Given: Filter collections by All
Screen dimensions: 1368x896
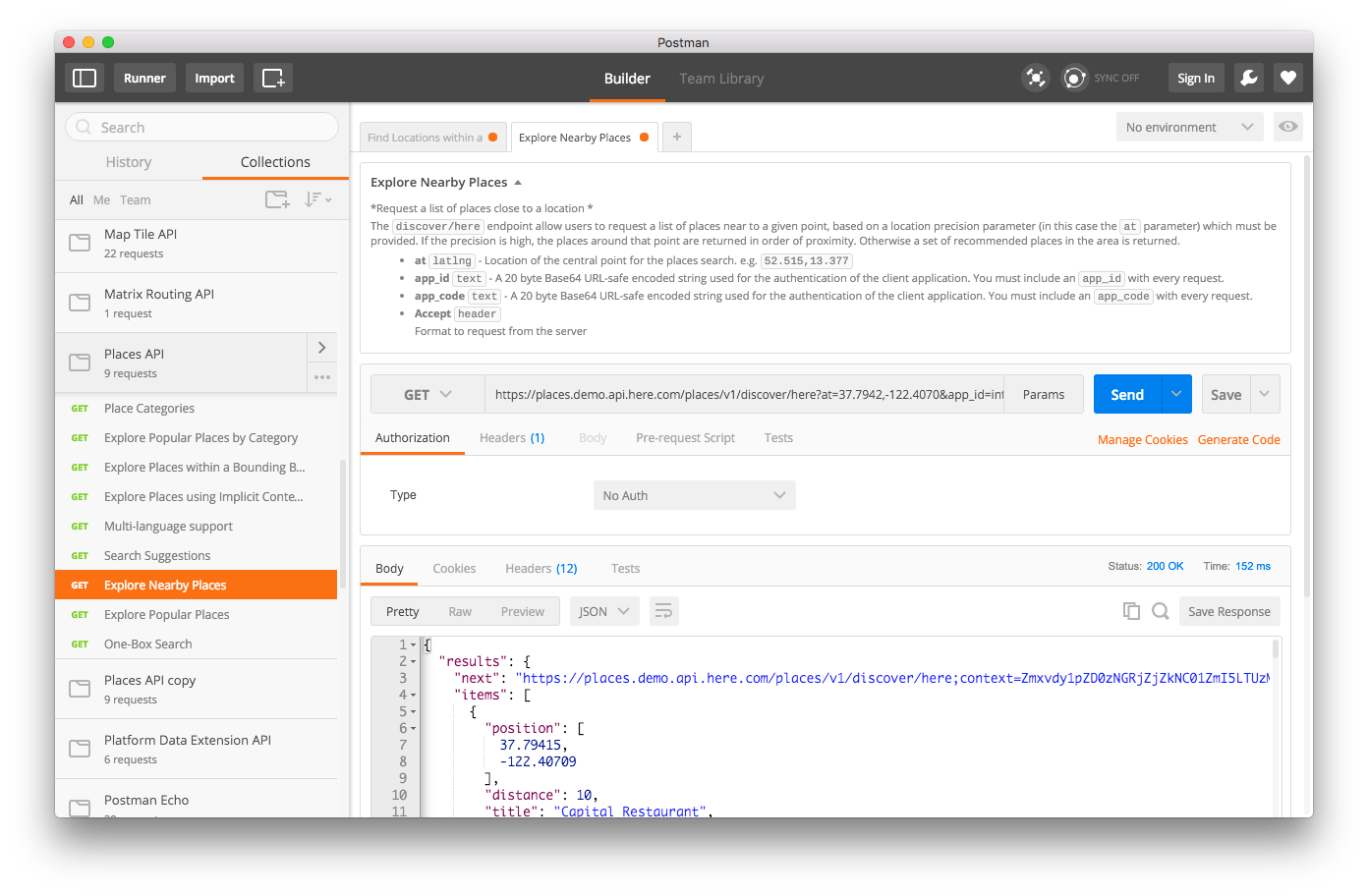Looking at the screenshot, I should click(x=77, y=199).
